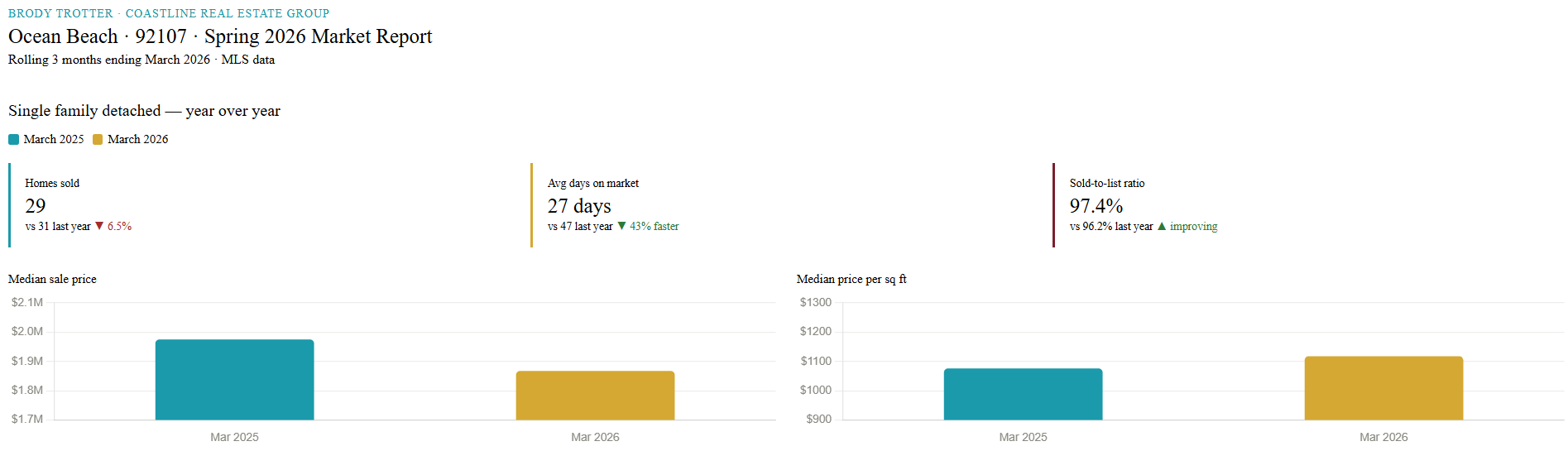Click the Mar 2026 median sale price bar
The image size is (1568, 451).
click(x=595, y=396)
